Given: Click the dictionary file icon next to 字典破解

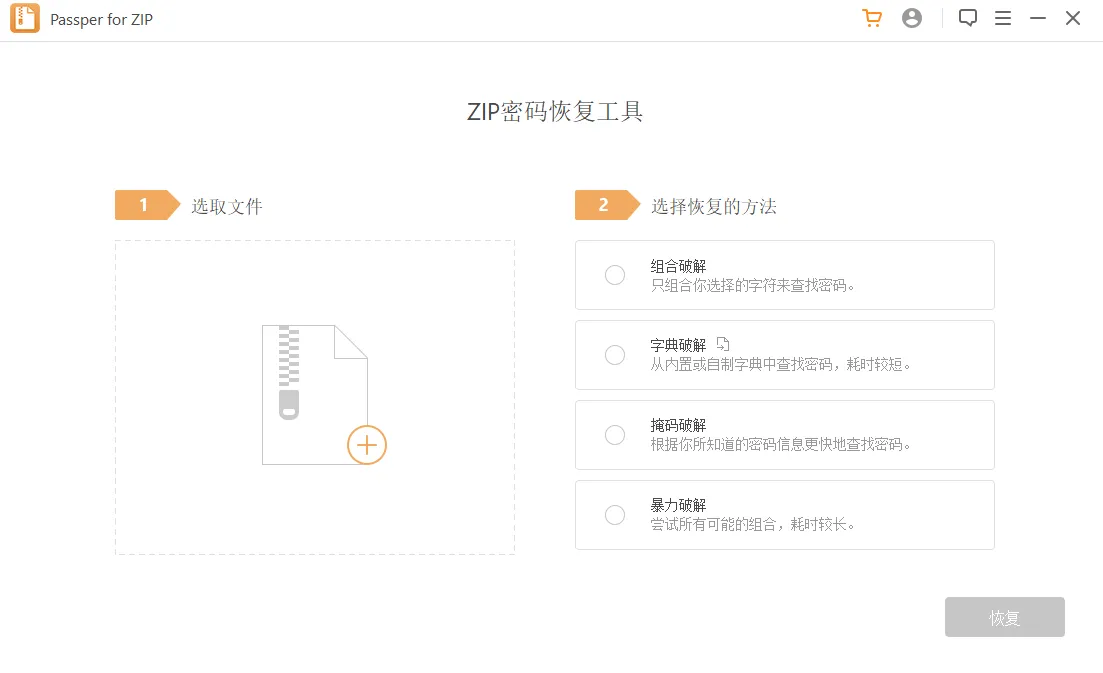Looking at the screenshot, I should click(722, 344).
